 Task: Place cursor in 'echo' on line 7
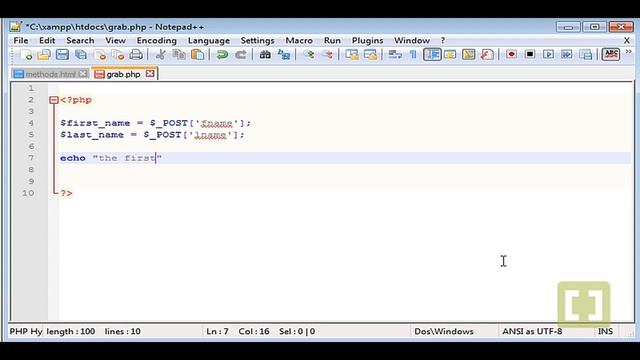coord(73,158)
